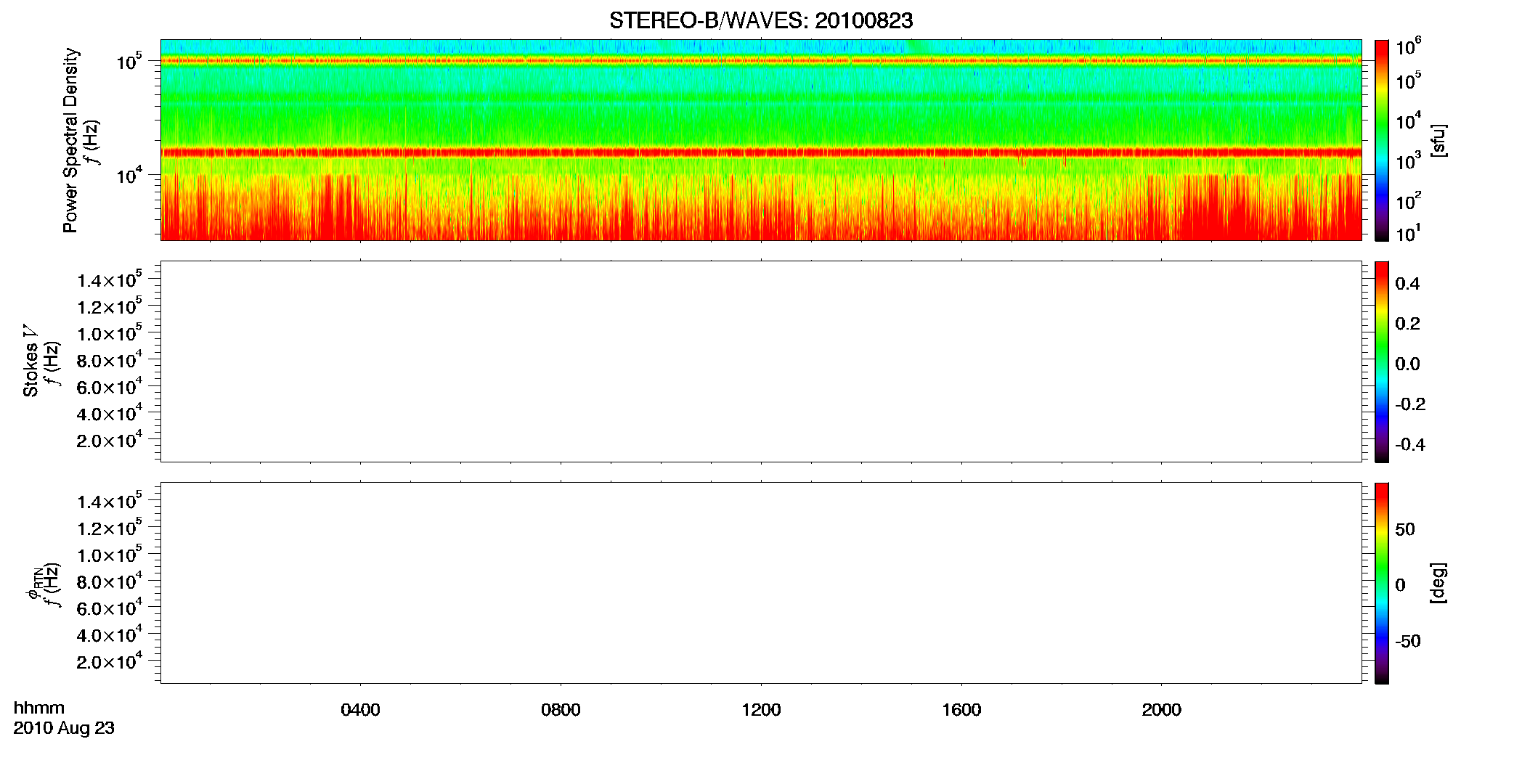Image resolution: width=1522 pixels, height=784 pixels.
Task: Click the 1.4×10^5 tick of phi RTN panel
Action: pyautogui.click(x=110, y=500)
